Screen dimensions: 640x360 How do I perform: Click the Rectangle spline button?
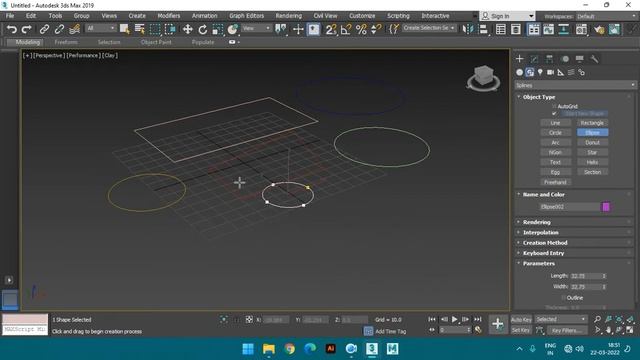(x=592, y=123)
